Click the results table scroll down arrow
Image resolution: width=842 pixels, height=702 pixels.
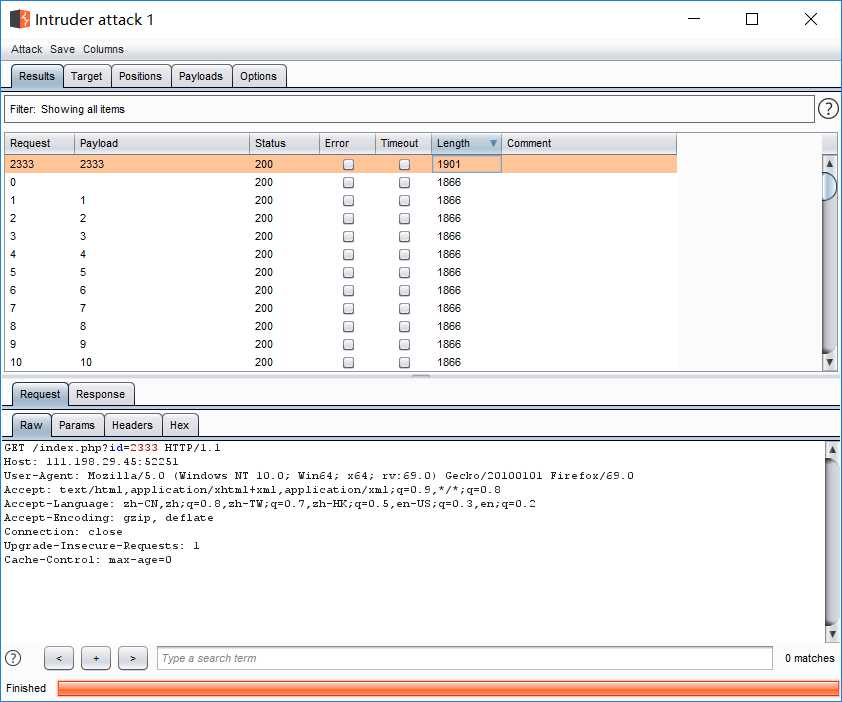click(830, 363)
